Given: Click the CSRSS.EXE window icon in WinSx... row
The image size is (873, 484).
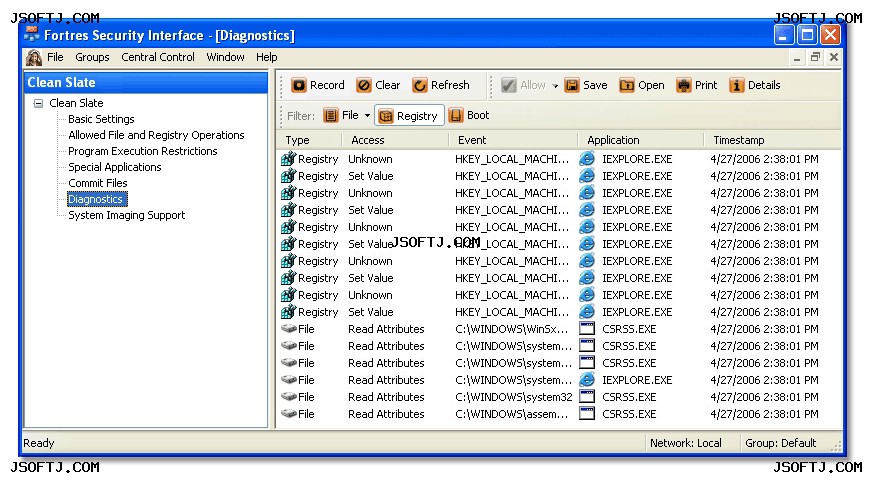Looking at the screenshot, I should pos(587,329).
